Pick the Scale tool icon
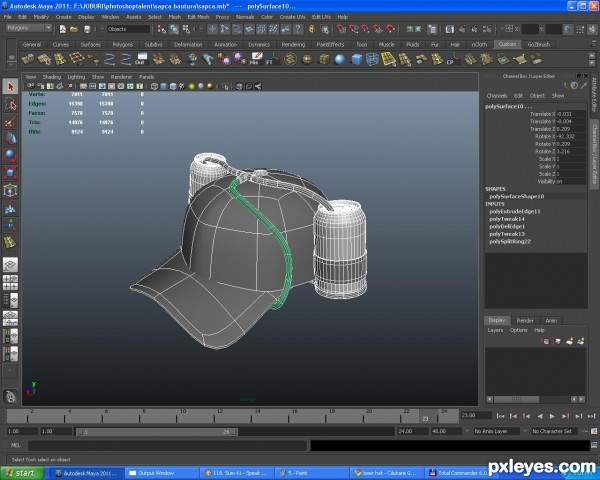The height and width of the screenshot is (480, 600). point(10,173)
